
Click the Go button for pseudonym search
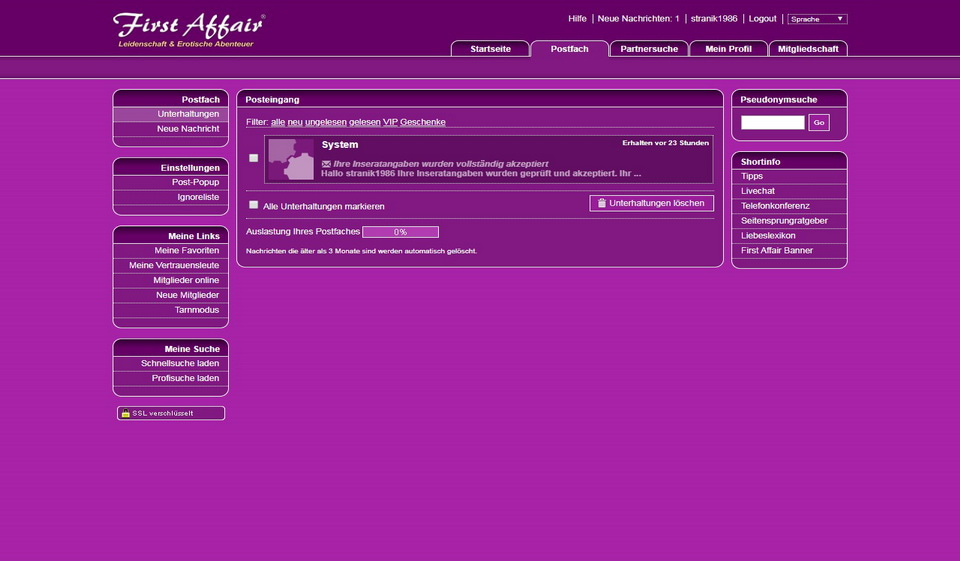[x=818, y=122]
